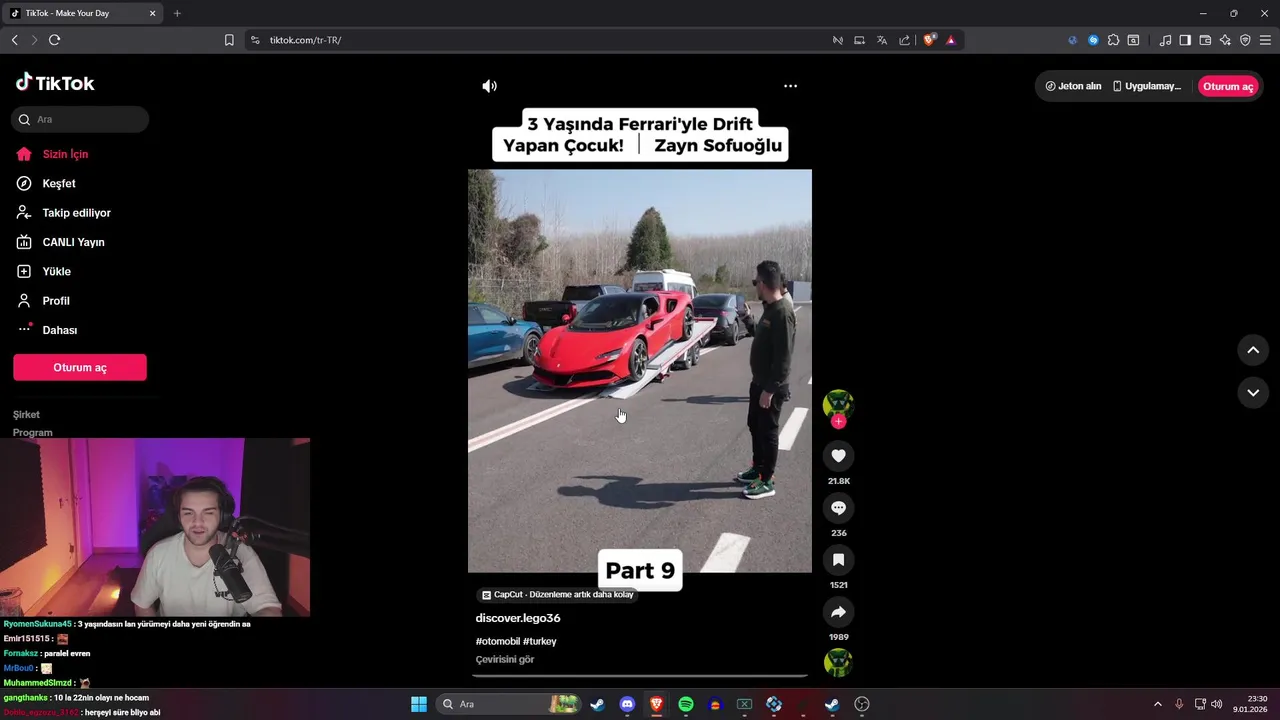Open discover.lego36 profile link
This screenshot has height=720, width=1280.
click(x=518, y=618)
